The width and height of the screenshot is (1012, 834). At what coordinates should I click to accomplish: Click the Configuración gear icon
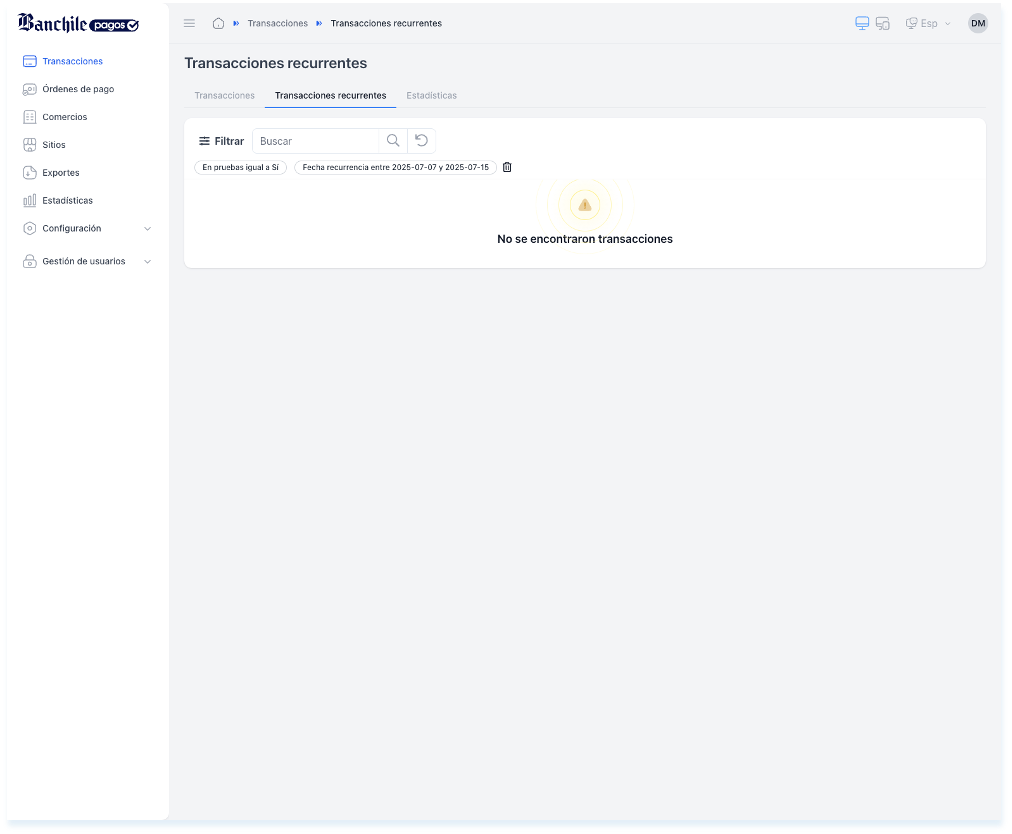(x=30, y=228)
